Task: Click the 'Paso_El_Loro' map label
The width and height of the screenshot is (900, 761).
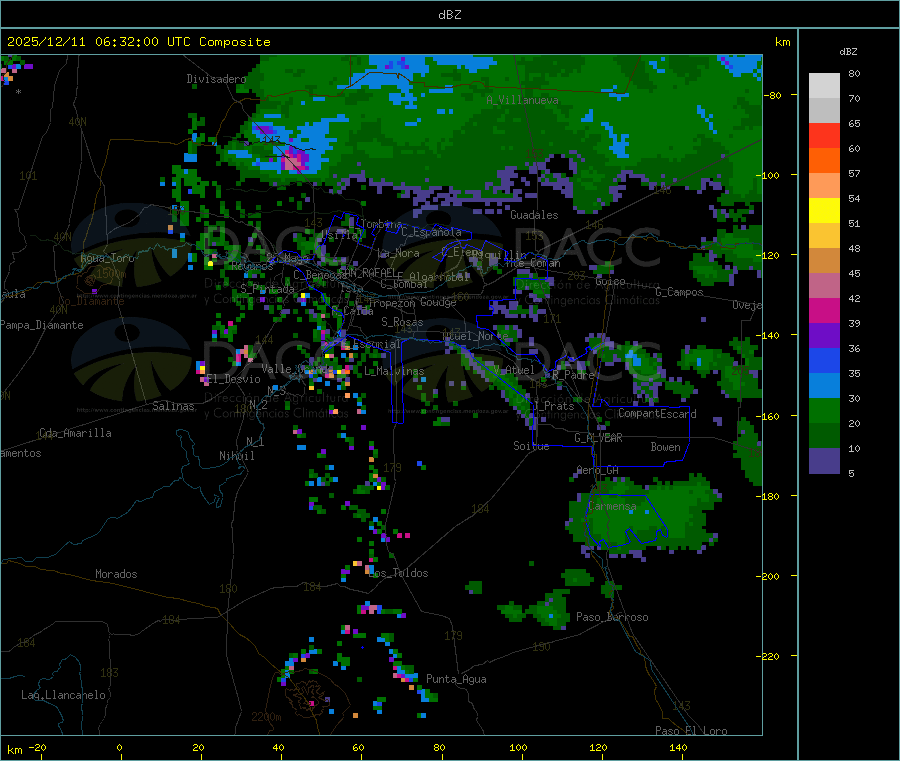Action: pos(691,731)
